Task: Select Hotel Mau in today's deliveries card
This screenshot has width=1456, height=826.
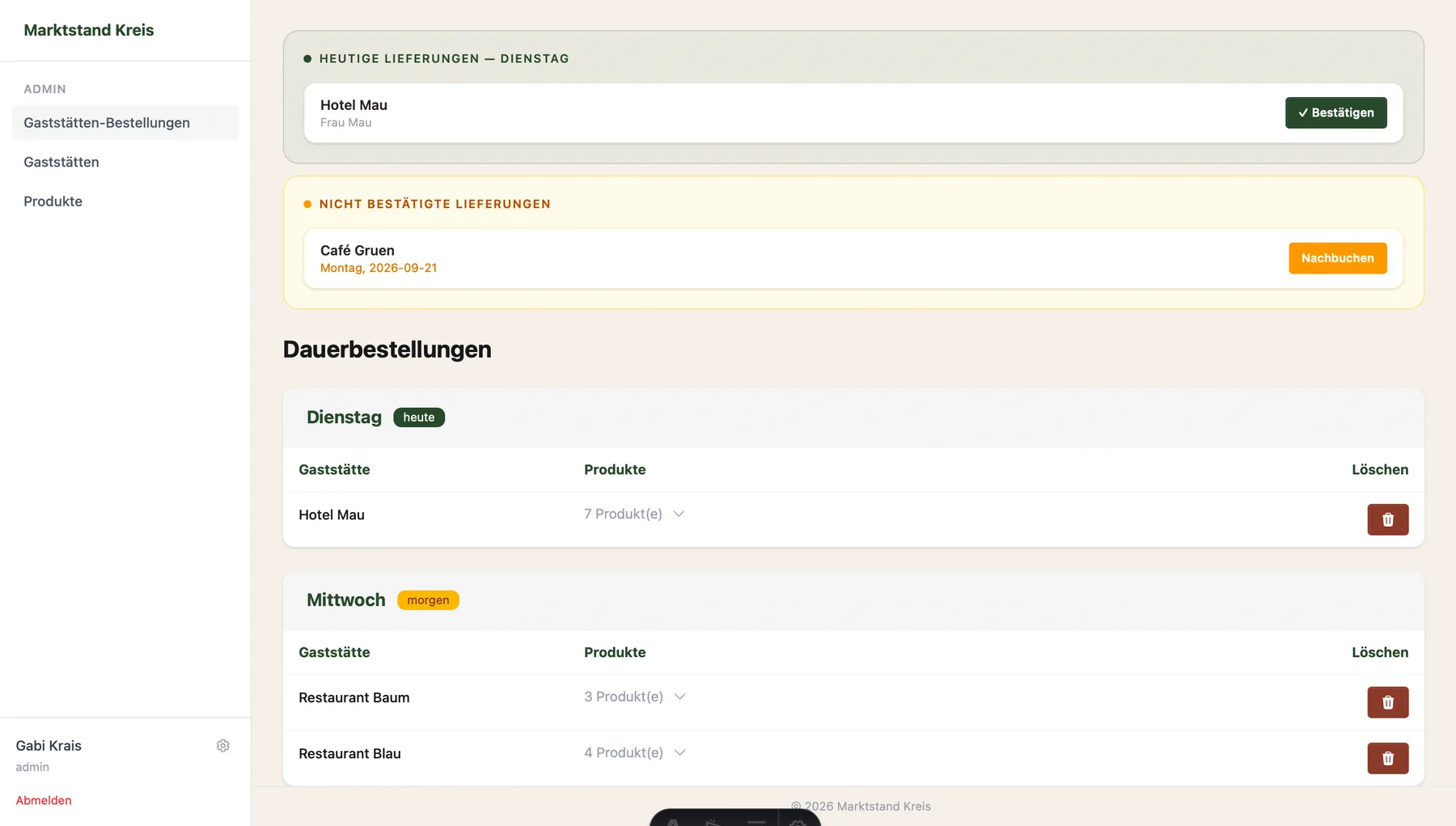Action: click(x=853, y=113)
